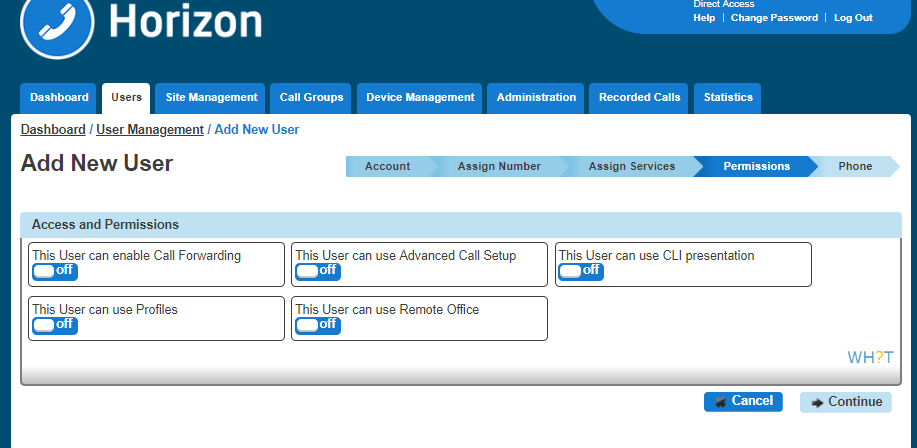Click the Horizon wordmark text
Viewport: 917px width, 448px height.
pyautogui.click(x=185, y=23)
